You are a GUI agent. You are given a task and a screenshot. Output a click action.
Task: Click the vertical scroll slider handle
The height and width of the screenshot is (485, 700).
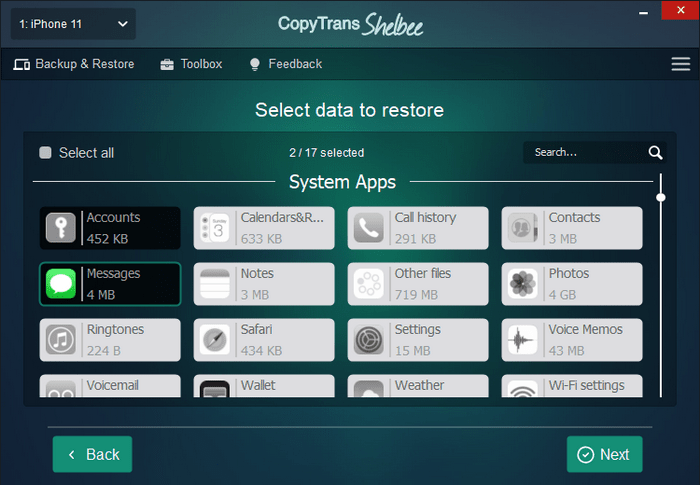click(661, 197)
